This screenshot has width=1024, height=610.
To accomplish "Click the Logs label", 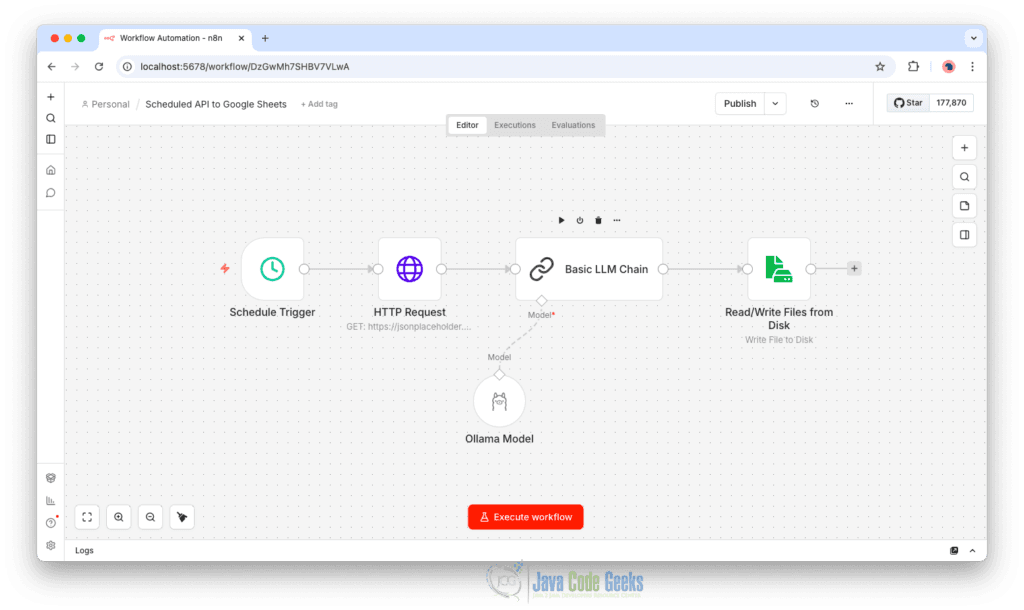I will [84, 551].
